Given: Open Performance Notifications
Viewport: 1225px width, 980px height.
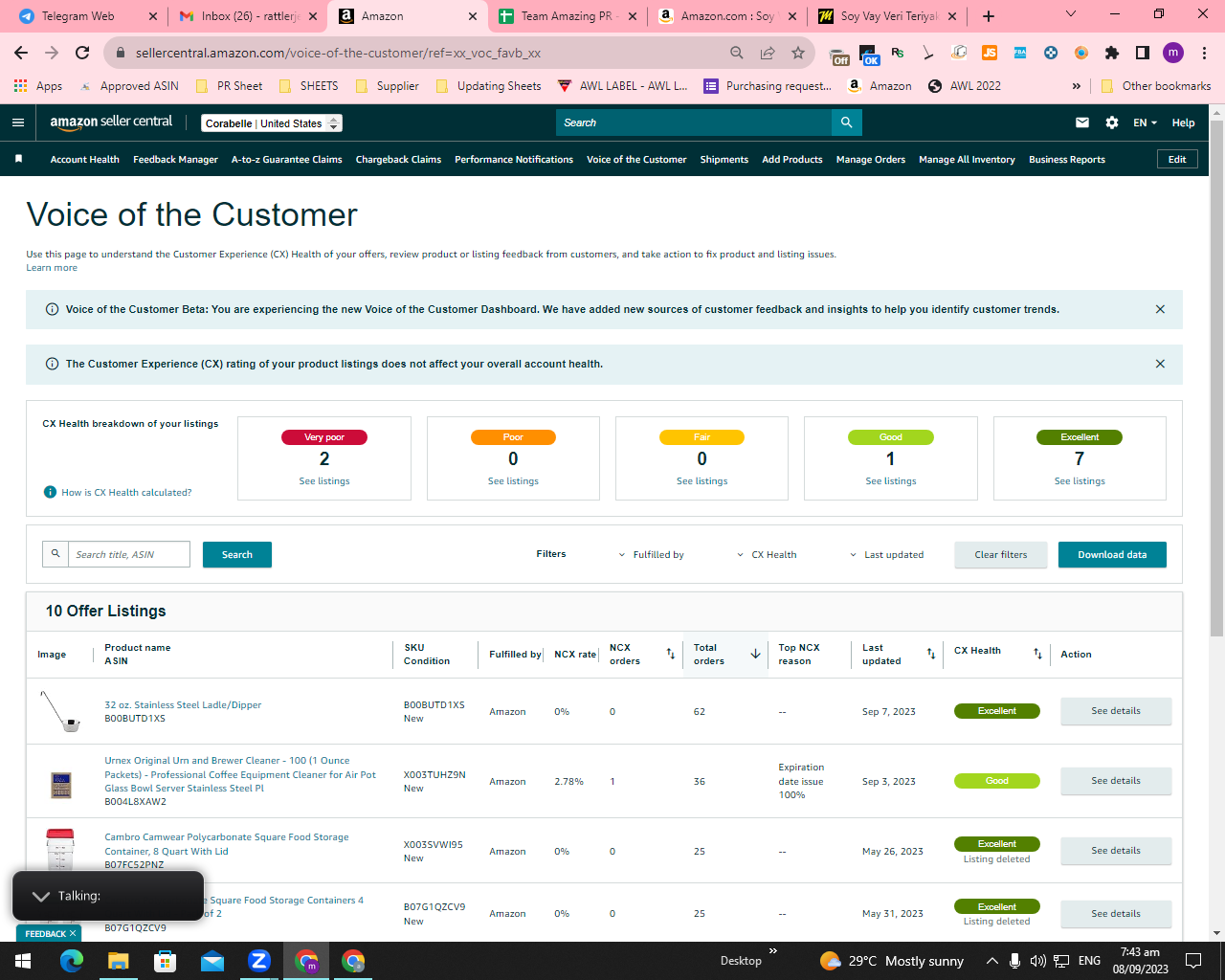Looking at the screenshot, I should [x=514, y=159].
